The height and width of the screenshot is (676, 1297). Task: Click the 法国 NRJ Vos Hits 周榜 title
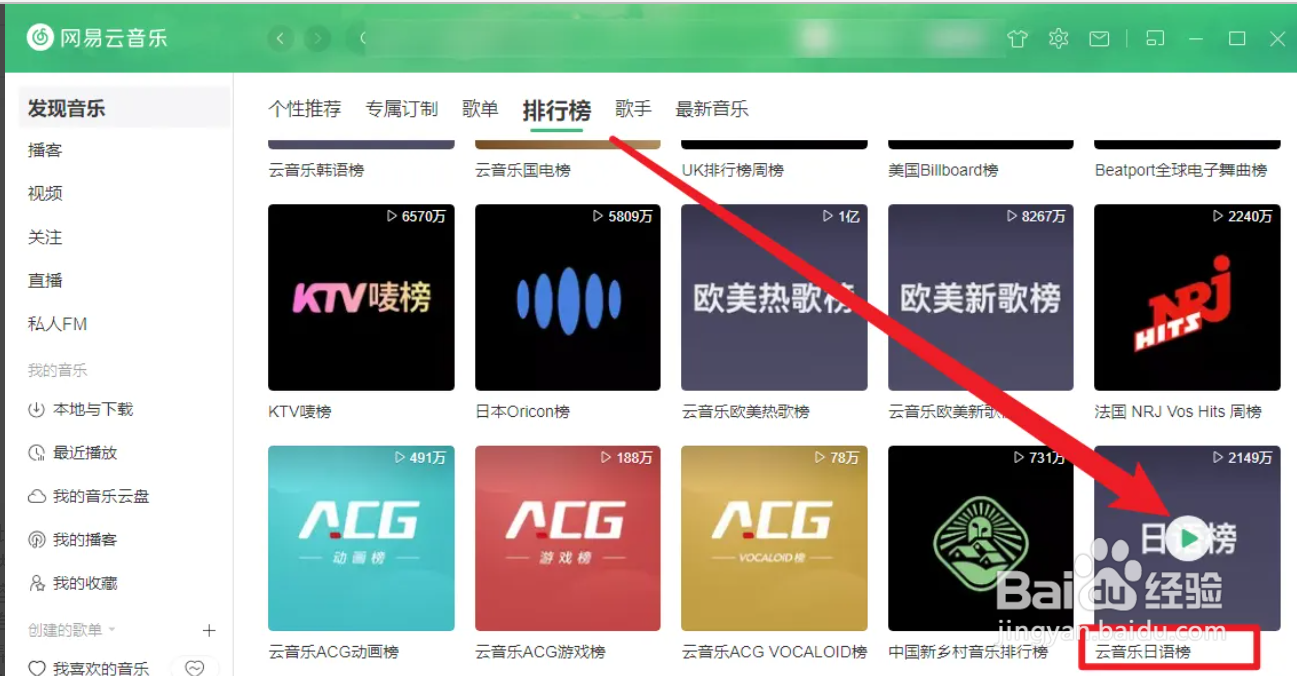[x=1178, y=412]
